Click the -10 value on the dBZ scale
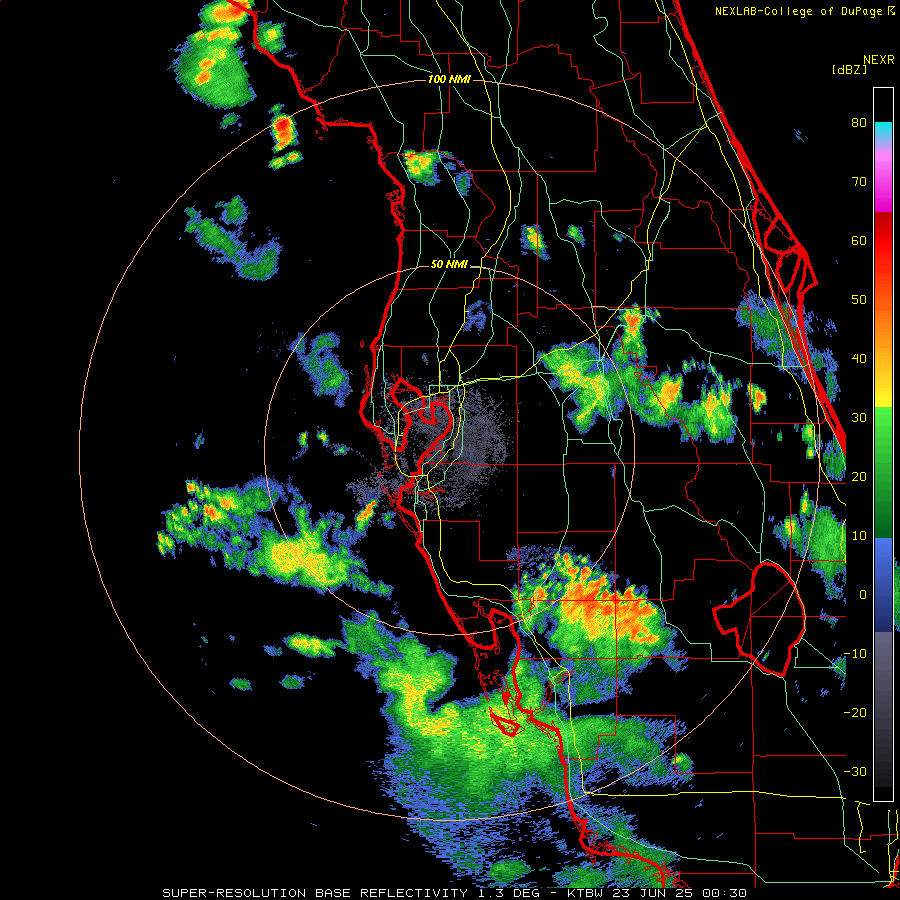 (855, 654)
